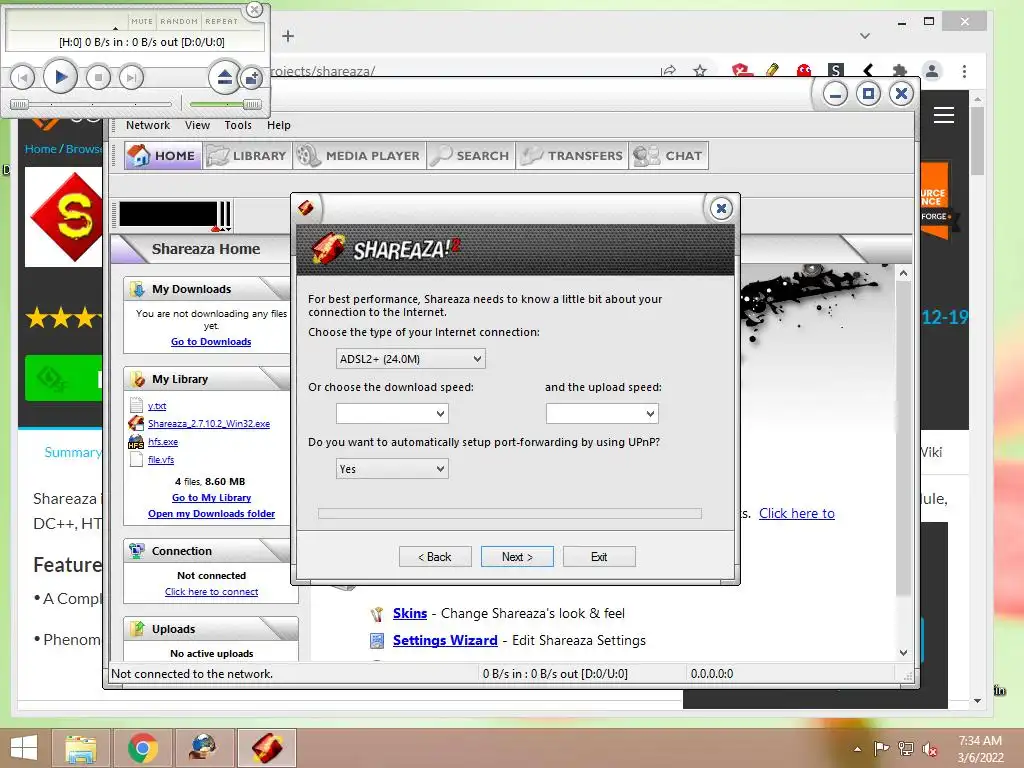Open y.txt in My Library
Viewport: 1024px width, 768px height.
157,406
